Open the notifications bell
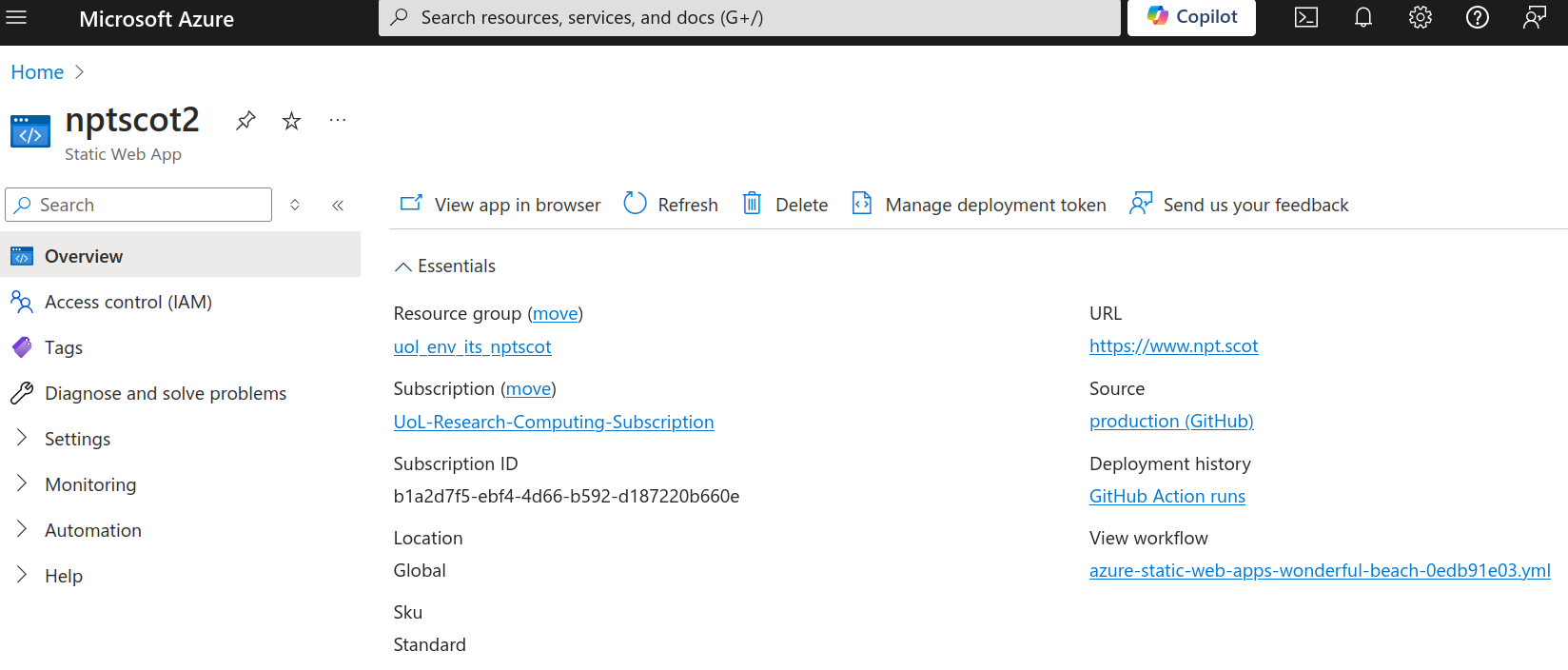The height and width of the screenshot is (670, 1568). [x=1363, y=17]
